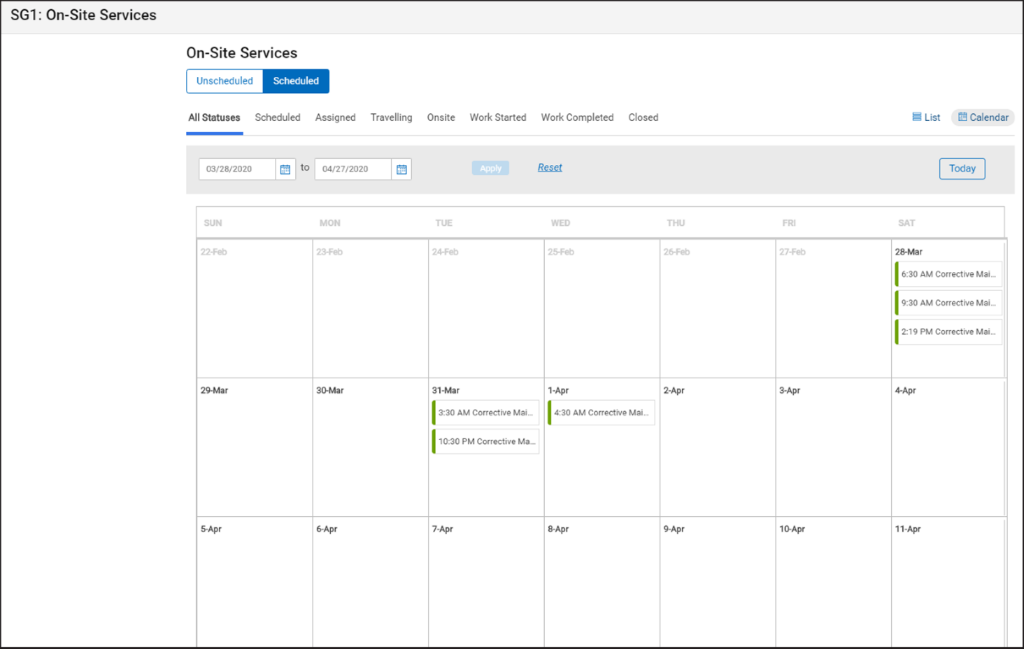View the Closed status tab
Image resolution: width=1024 pixels, height=649 pixels.
pos(643,118)
